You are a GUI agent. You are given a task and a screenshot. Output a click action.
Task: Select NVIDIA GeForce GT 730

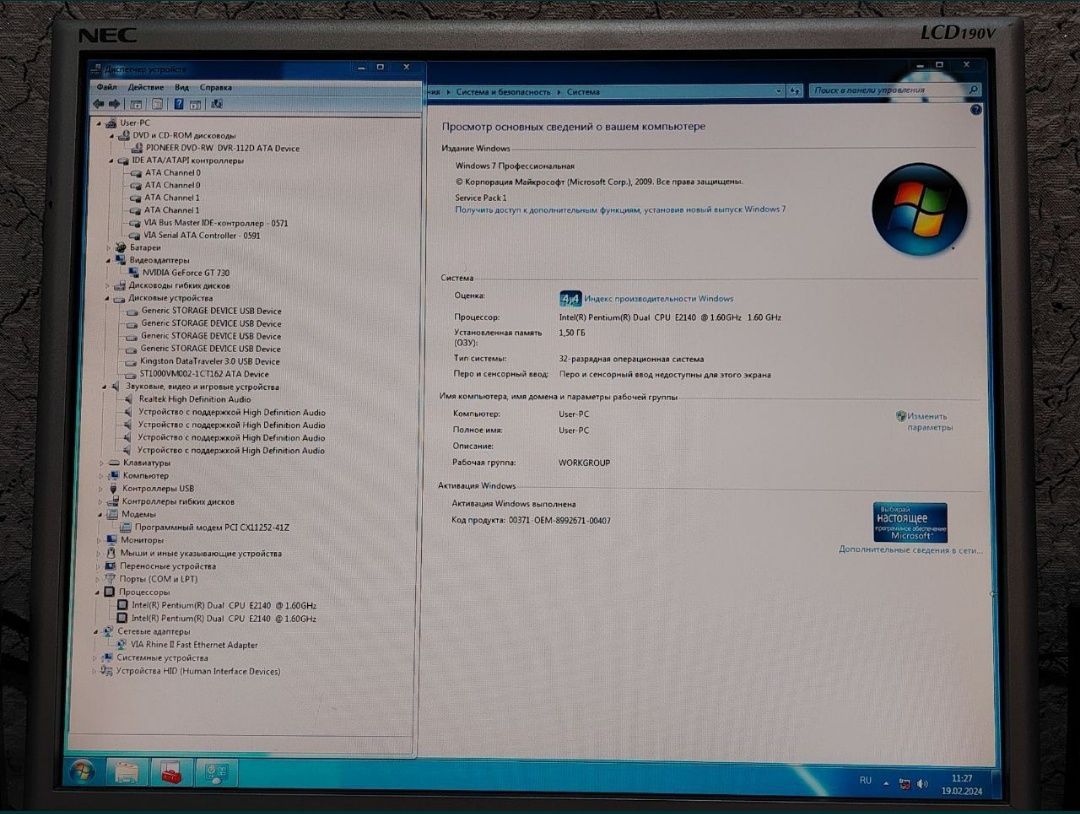[x=186, y=273]
